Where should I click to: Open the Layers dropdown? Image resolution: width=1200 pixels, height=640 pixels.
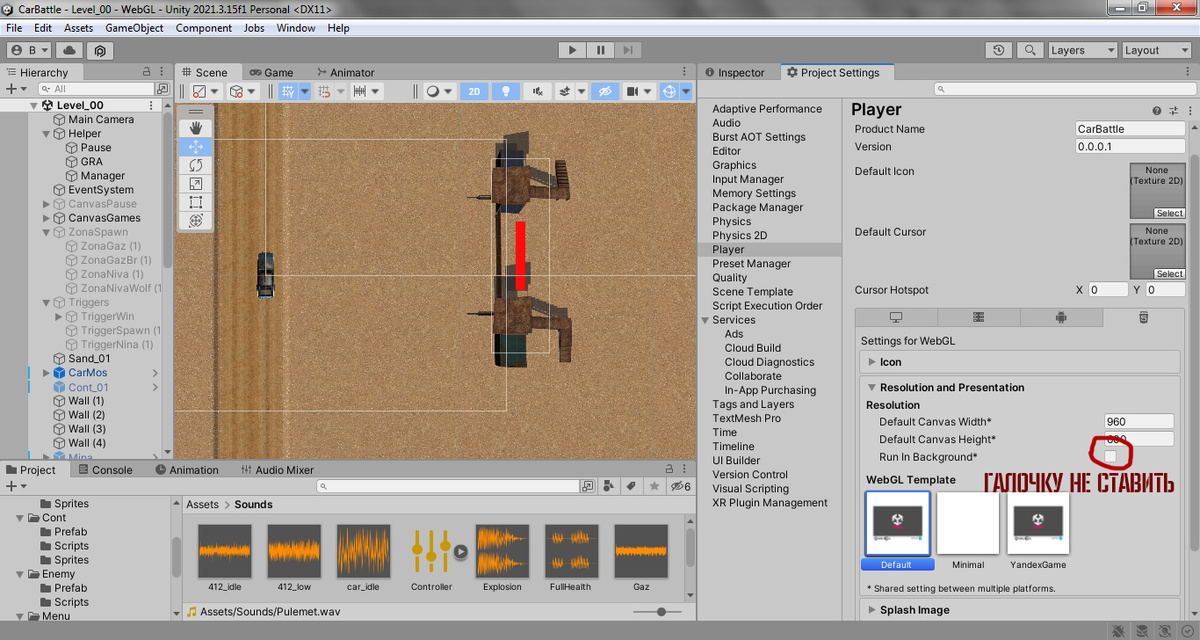tap(1081, 50)
